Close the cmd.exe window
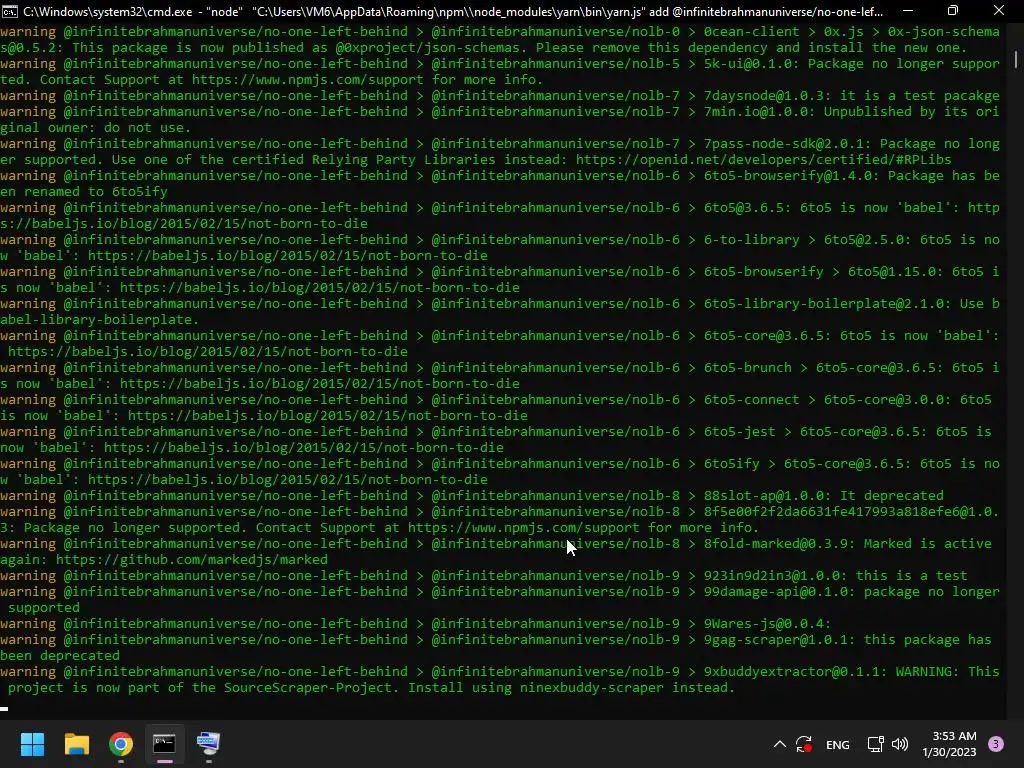Screen dimensions: 1024x768 999,11
